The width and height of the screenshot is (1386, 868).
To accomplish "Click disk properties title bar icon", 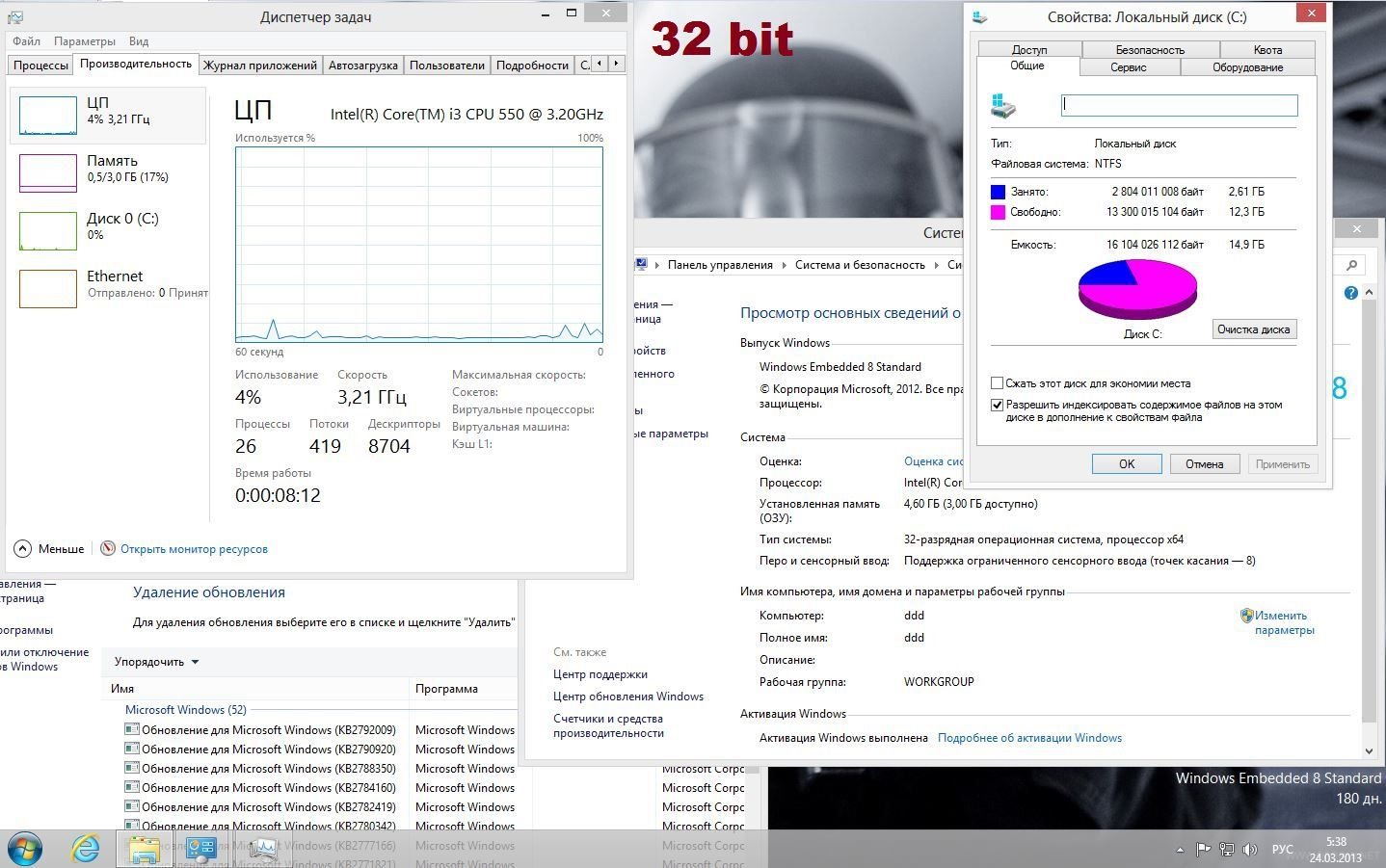I will point(980,16).
